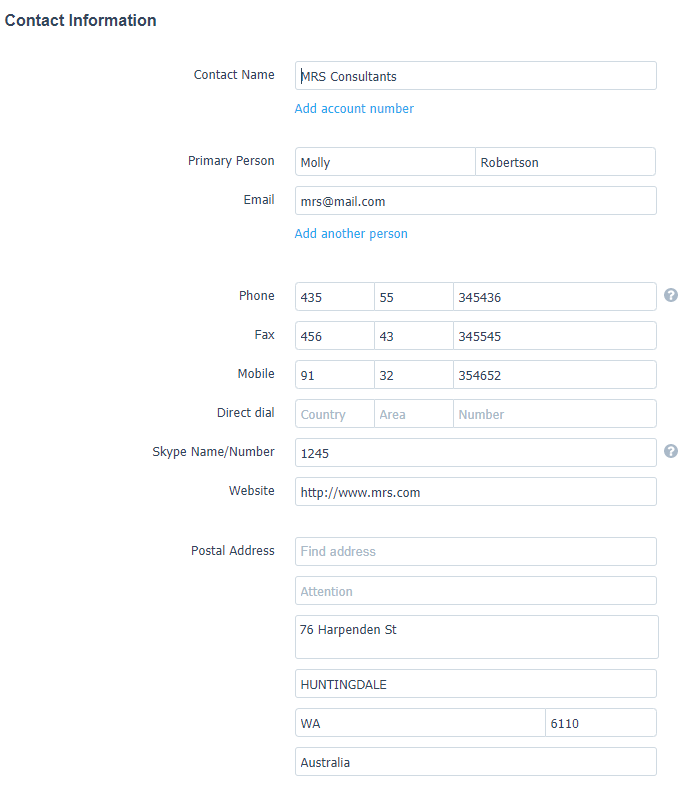Click the Fax number field 345545
Screen dimensions: 690x788
click(555, 336)
